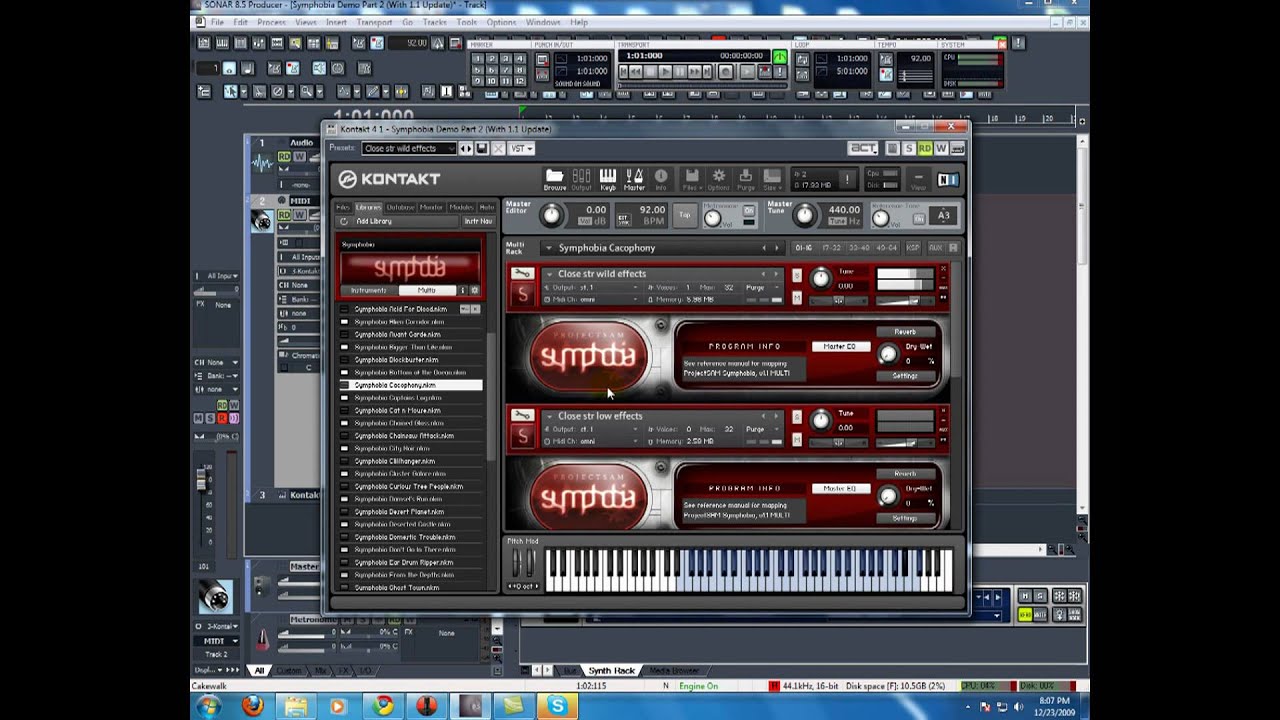This screenshot has height=720, width=1280.
Task: Open File Explorer folder in taskbar
Action: coord(296,706)
